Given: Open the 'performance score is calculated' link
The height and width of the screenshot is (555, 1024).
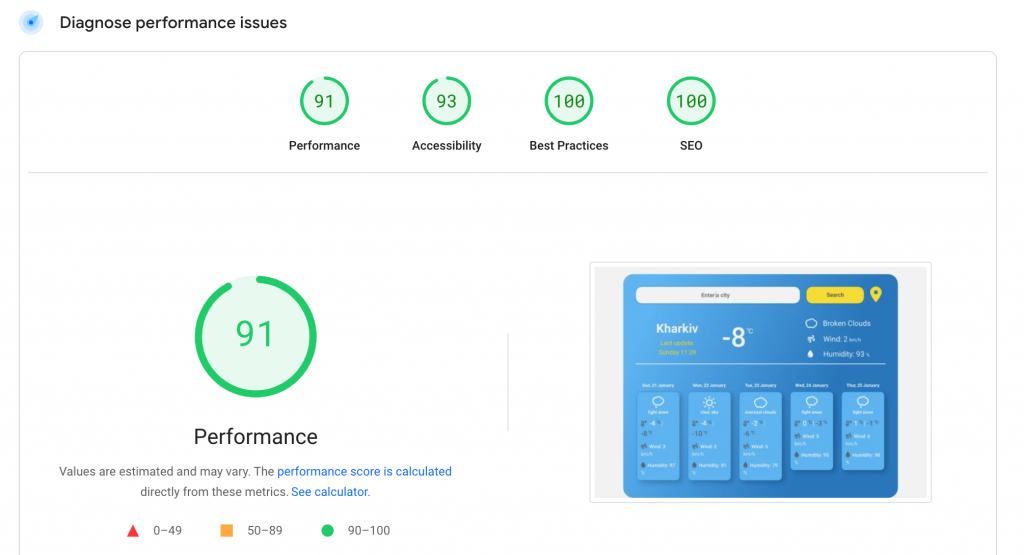Looking at the screenshot, I should coord(364,471).
